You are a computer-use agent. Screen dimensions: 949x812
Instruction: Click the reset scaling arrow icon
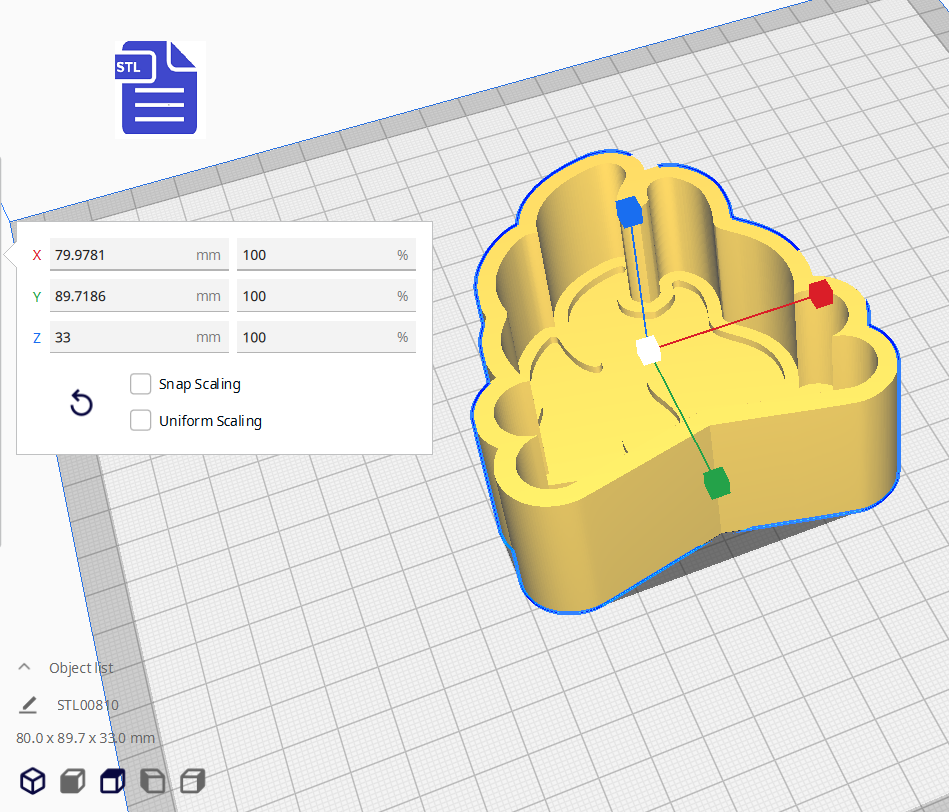pos(81,404)
